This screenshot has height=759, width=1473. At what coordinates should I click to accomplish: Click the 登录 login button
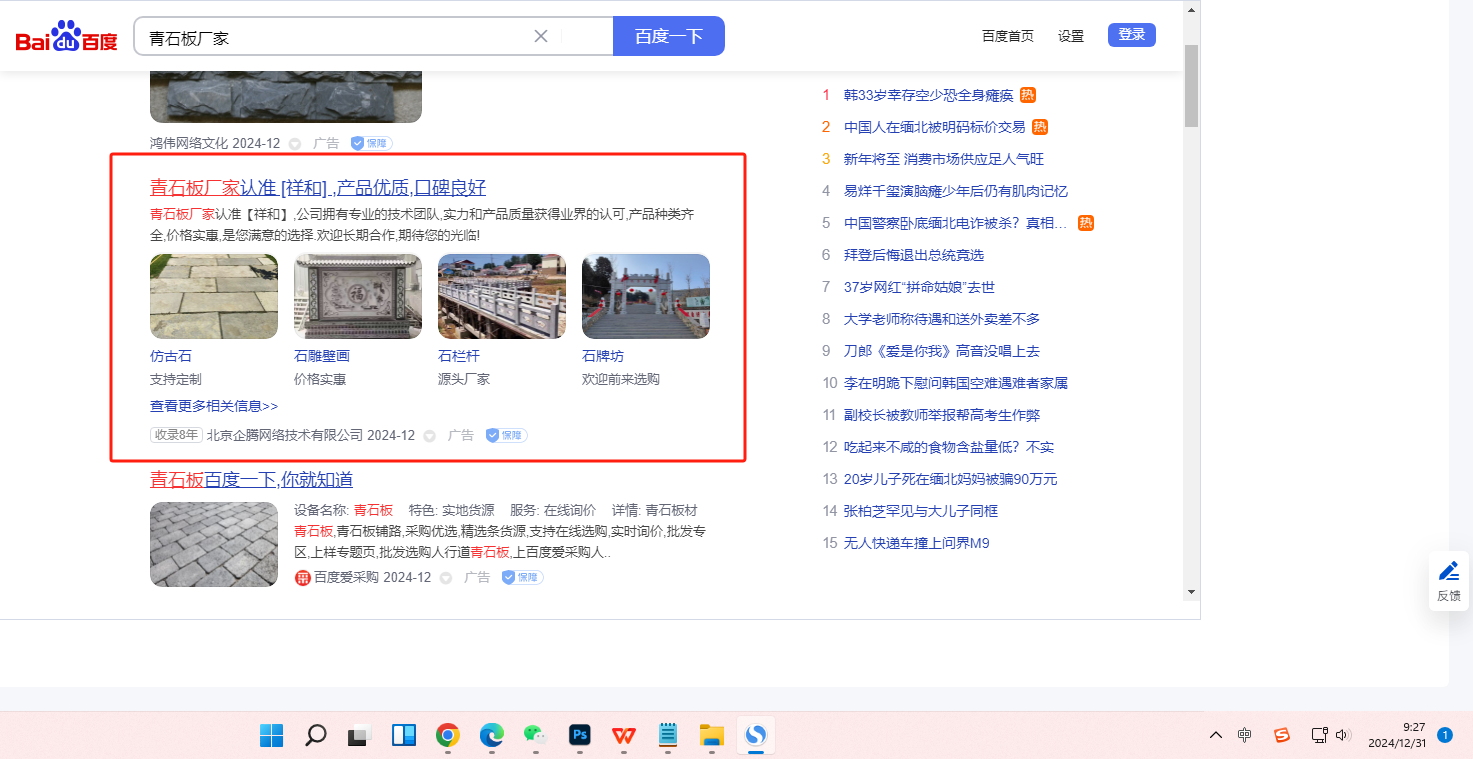[1131, 35]
